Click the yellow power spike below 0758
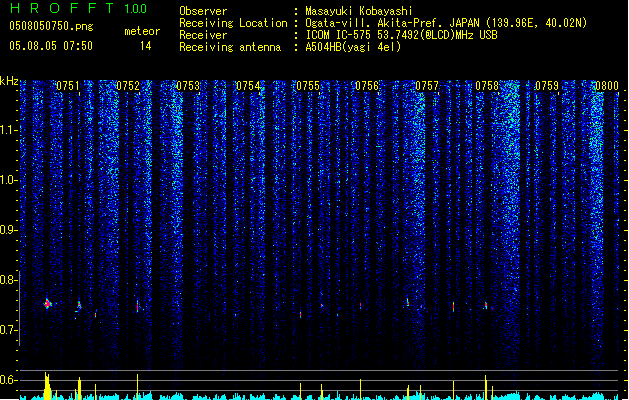Viewport: 629px width, 400px height. 486,387
